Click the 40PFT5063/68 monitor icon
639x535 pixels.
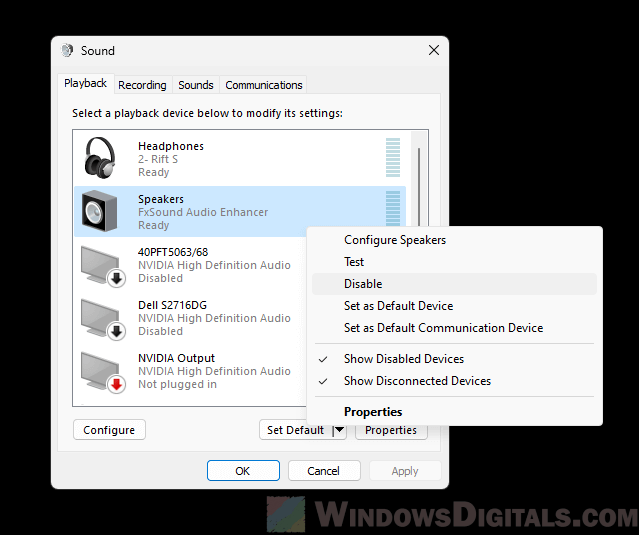(x=102, y=266)
